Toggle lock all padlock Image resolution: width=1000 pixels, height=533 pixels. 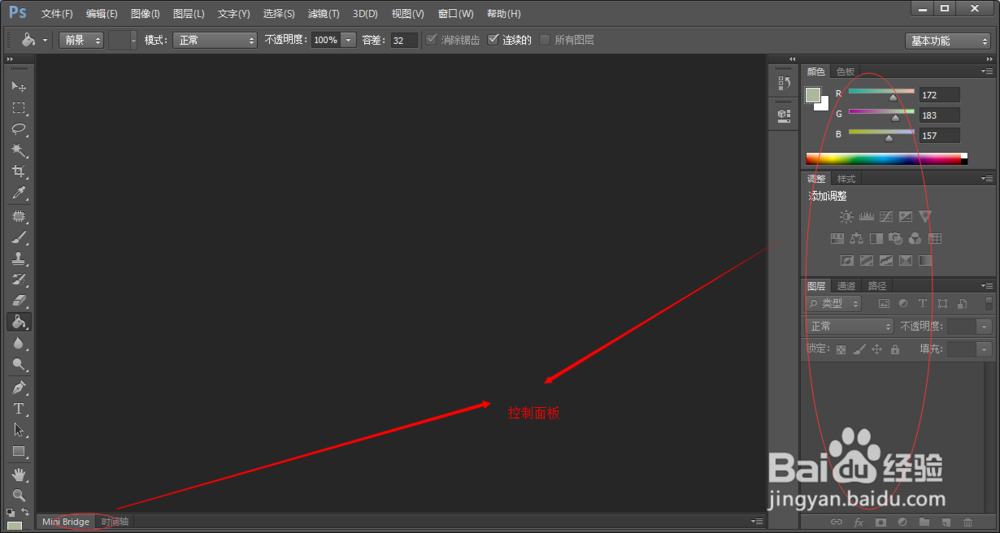point(895,349)
